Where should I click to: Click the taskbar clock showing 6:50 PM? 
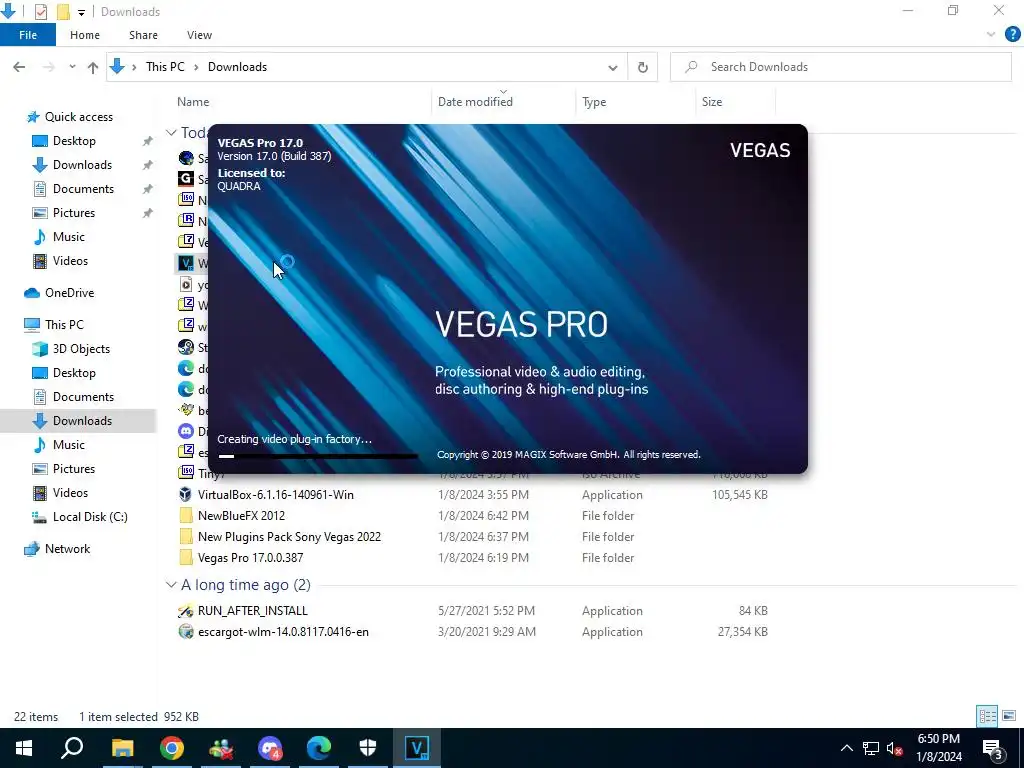click(939, 748)
